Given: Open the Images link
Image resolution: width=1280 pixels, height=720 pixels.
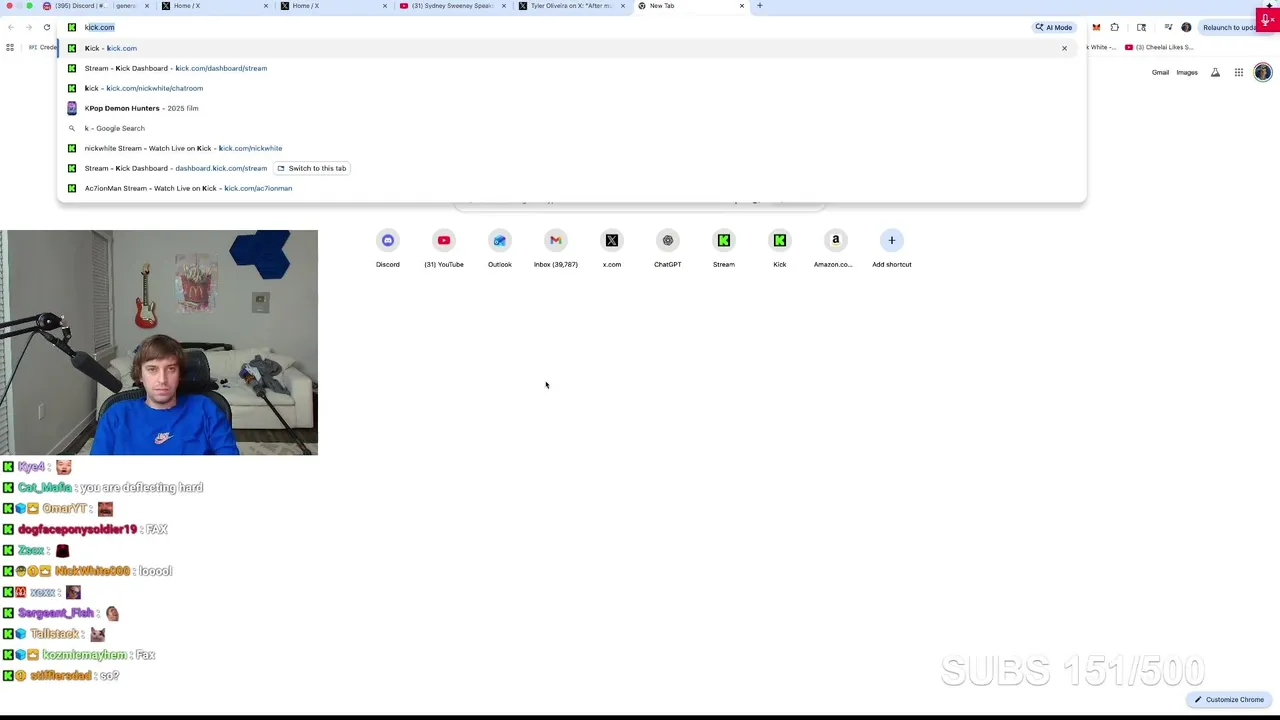Looking at the screenshot, I should (1187, 72).
